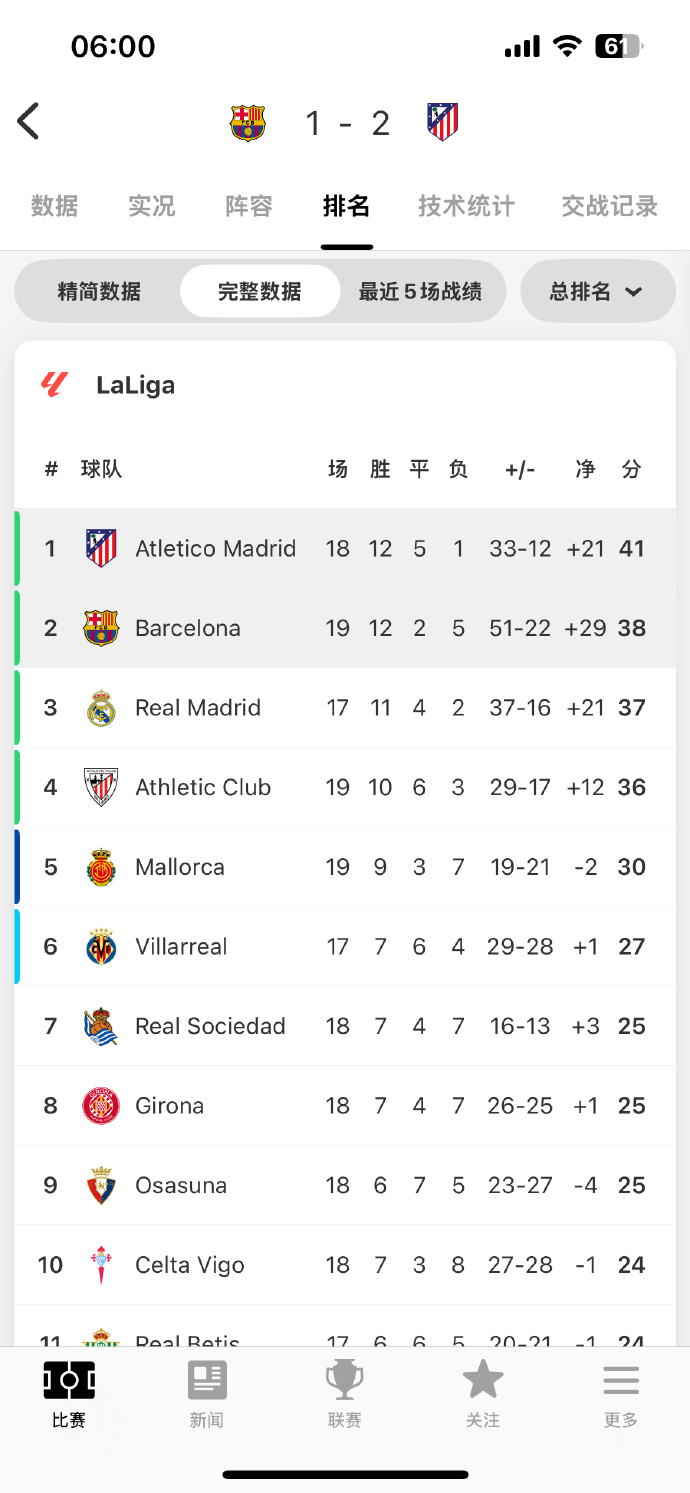The width and height of the screenshot is (690, 1493).
Task: Open the 联赛 leagues trophy icon
Action: [345, 1382]
